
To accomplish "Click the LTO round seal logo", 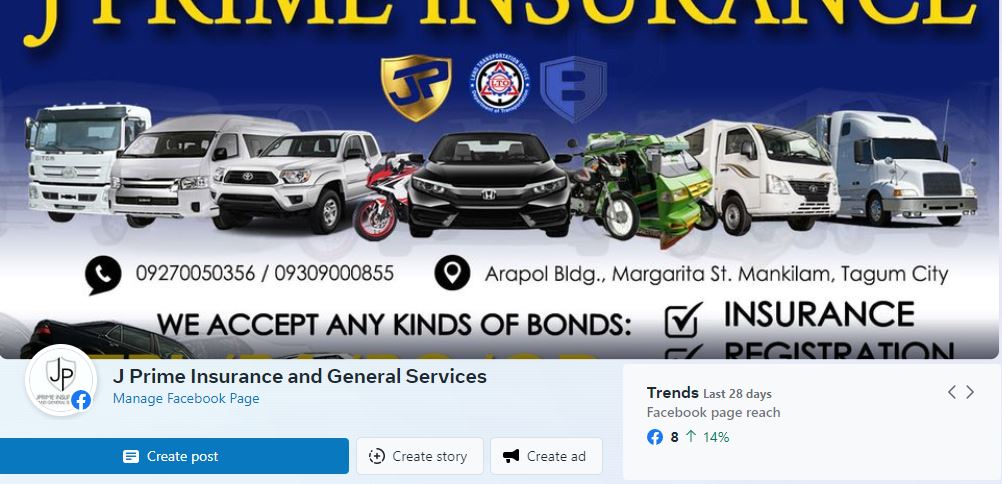I will (499, 83).
